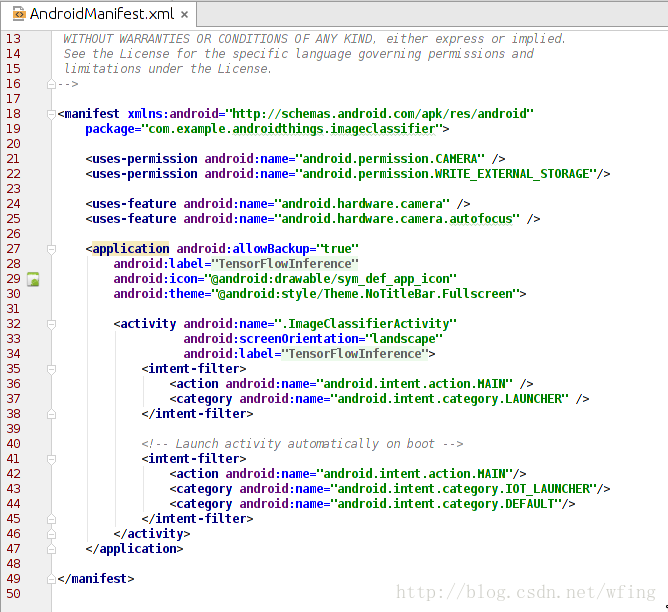Viewport: 668px width, 612px height.
Task: Click TensorFlowInference label on line 28
Action: (x=285, y=264)
